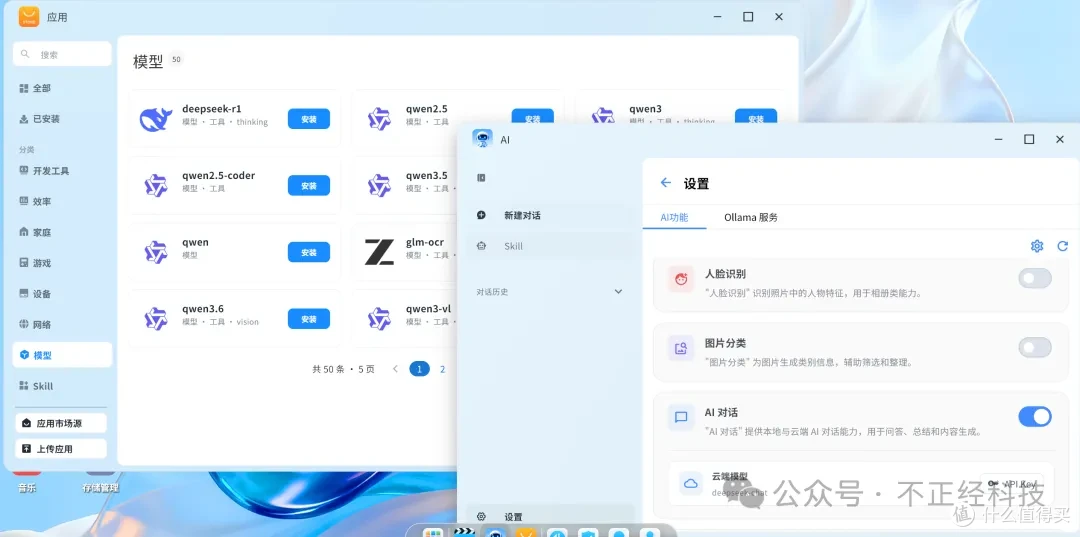Install the deepseek-r1 model
Screen dimensions: 1080x537
(x=309, y=118)
